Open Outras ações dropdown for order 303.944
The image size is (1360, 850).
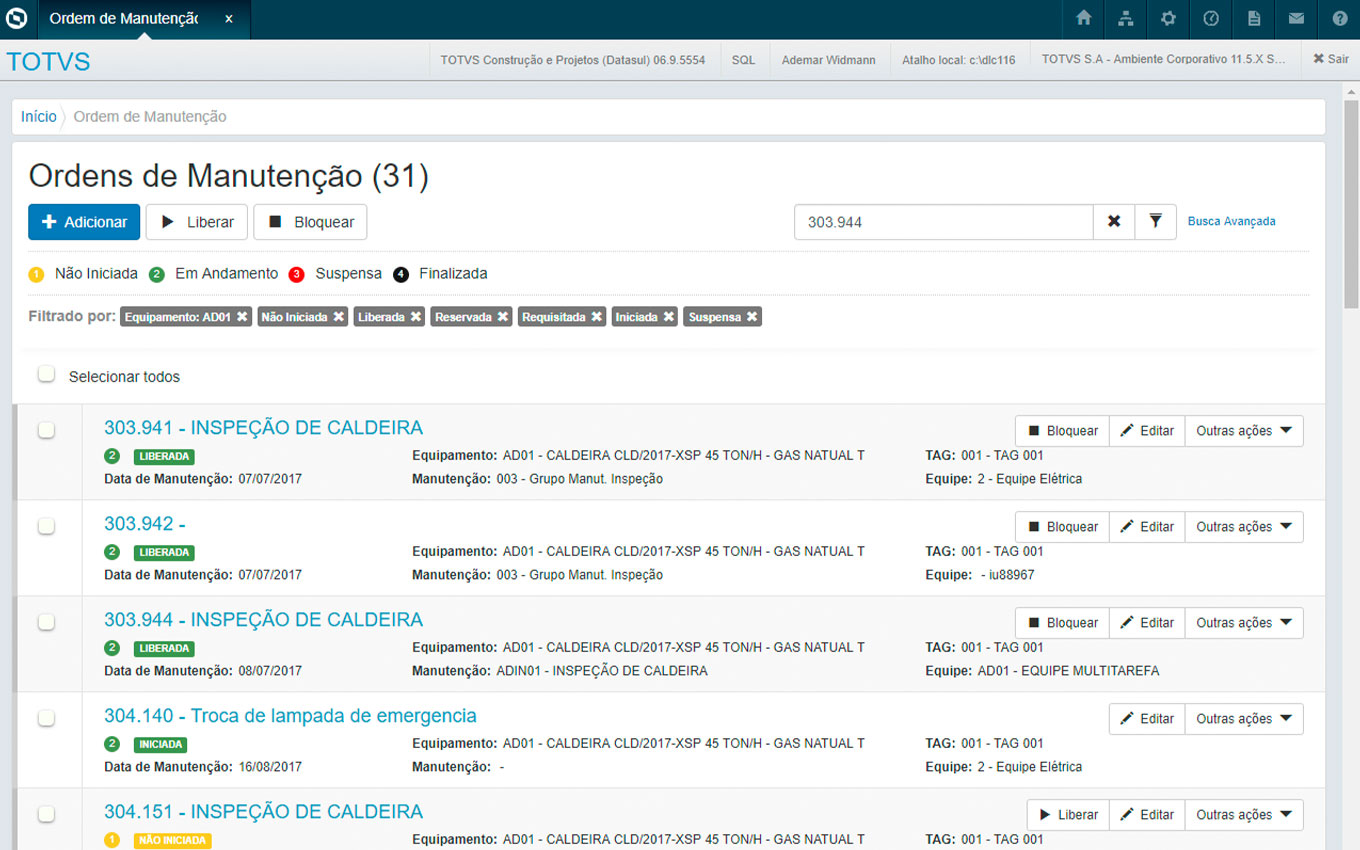point(1244,623)
